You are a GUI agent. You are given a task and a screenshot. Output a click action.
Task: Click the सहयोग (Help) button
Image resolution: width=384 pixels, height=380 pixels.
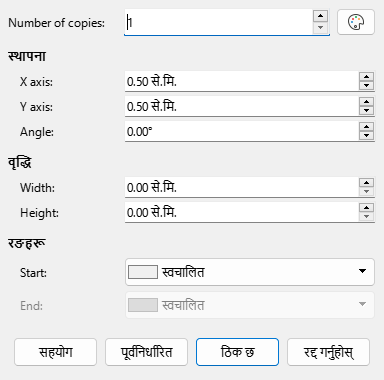coord(55,352)
